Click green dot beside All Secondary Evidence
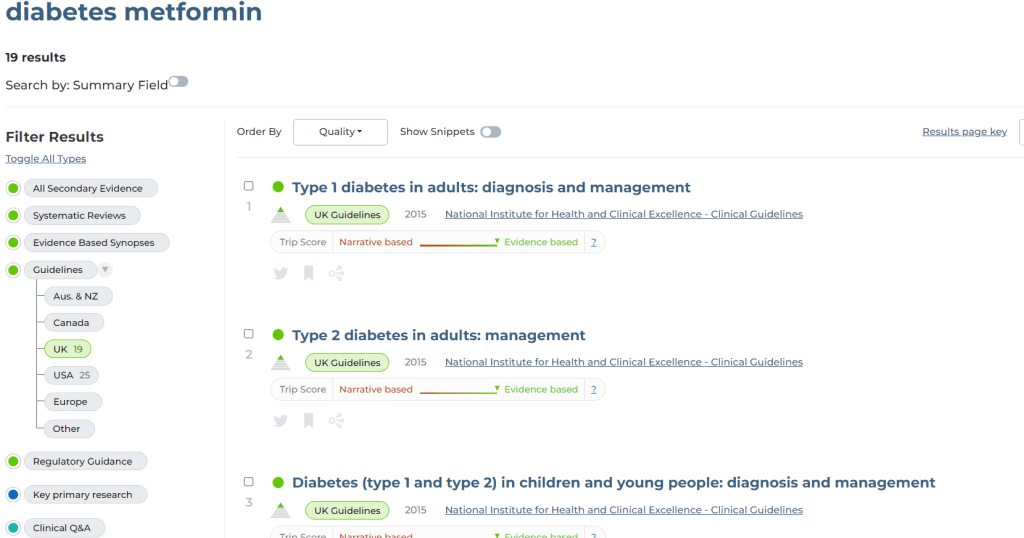This screenshot has height=538, width=1024. pos(13,188)
